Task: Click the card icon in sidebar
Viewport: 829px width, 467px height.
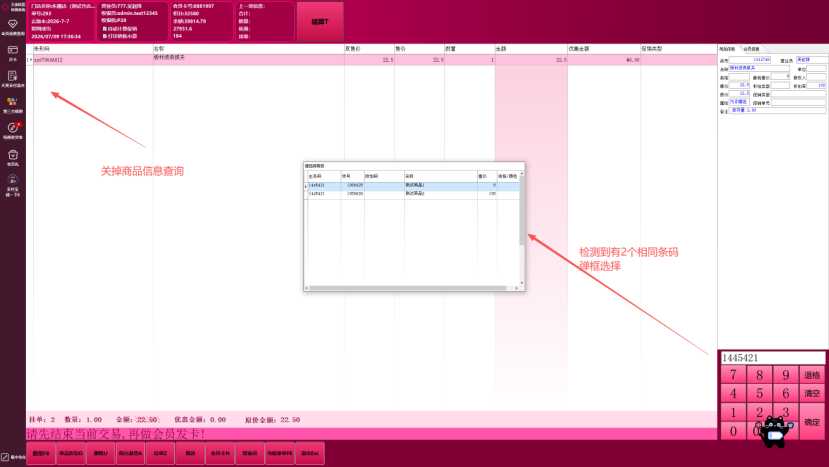Action: (x=13, y=50)
